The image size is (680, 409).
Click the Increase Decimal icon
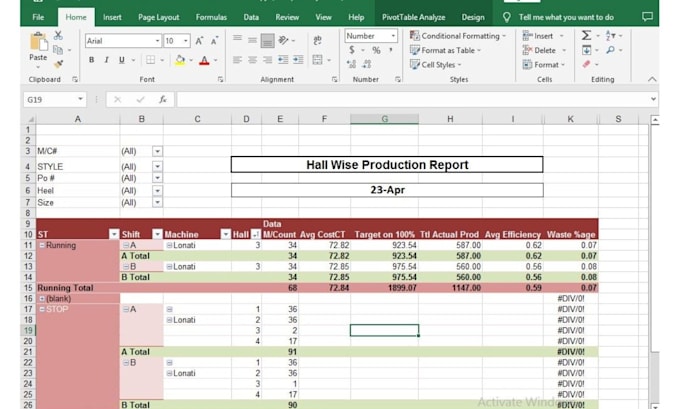(352, 65)
